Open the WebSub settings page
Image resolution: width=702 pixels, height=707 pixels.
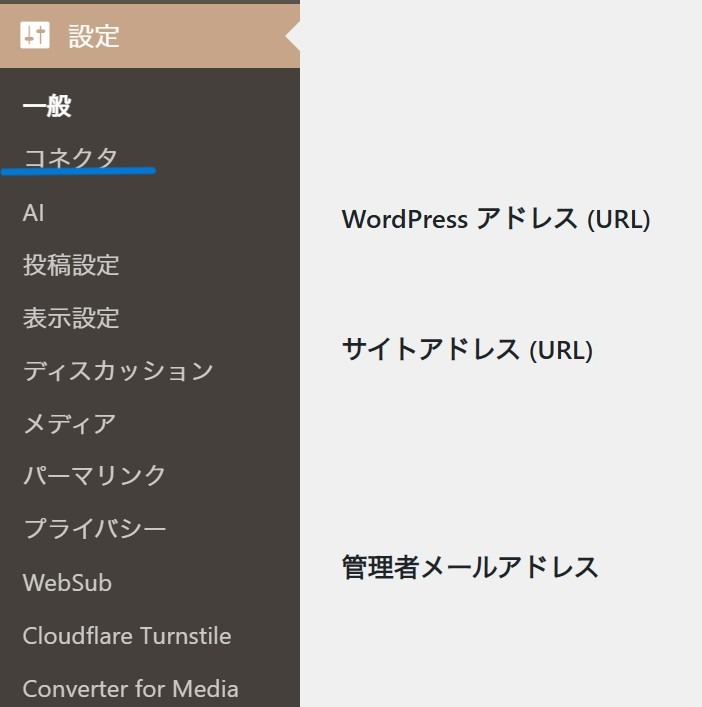(x=67, y=582)
